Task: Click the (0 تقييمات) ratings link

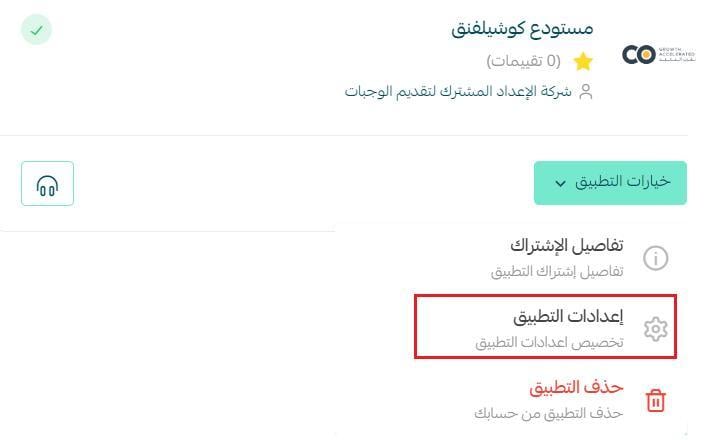Action: pyautogui.click(x=523, y=61)
